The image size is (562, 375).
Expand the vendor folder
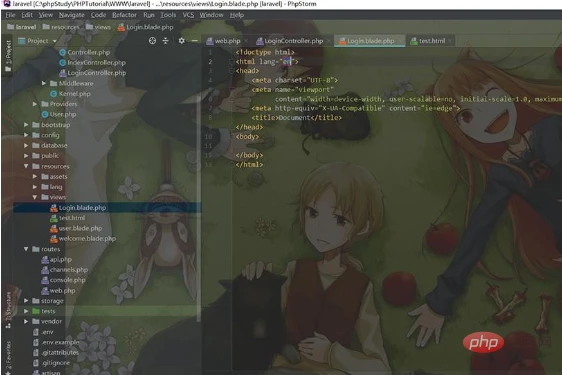click(26, 322)
